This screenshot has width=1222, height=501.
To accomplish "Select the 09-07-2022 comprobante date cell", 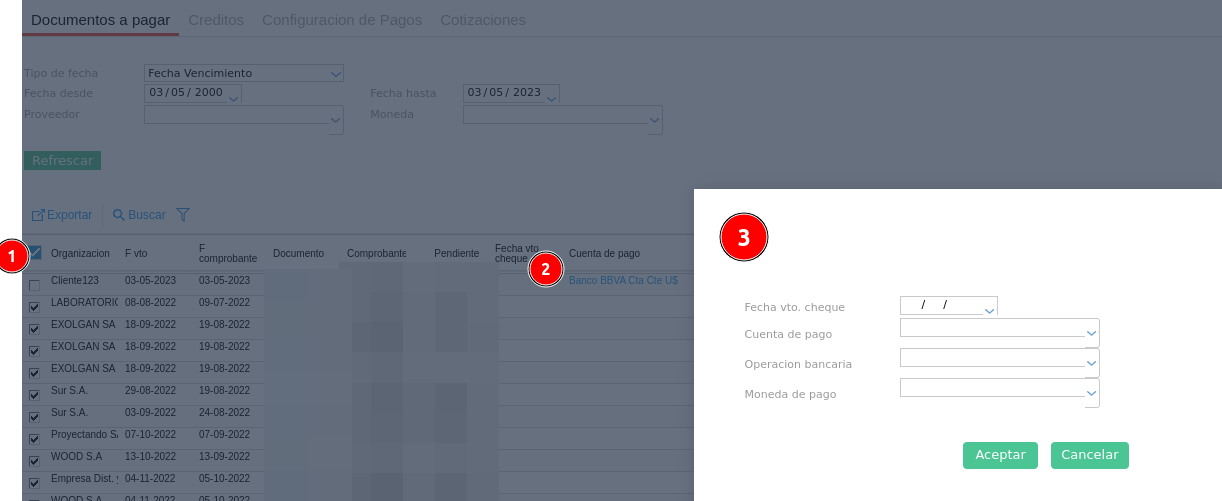I will 224,302.
